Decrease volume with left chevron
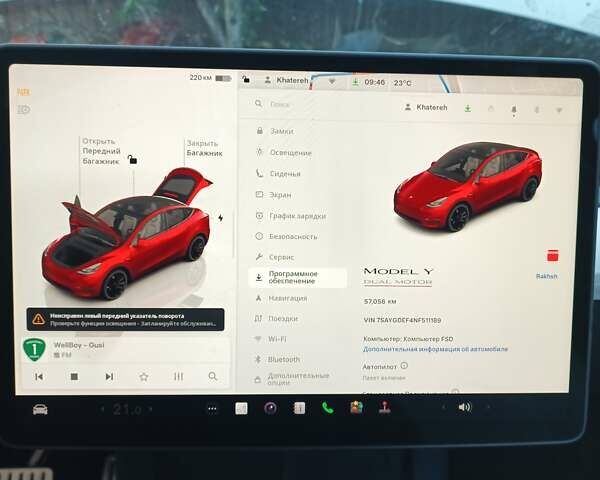The height and width of the screenshot is (480, 600). [x=443, y=407]
